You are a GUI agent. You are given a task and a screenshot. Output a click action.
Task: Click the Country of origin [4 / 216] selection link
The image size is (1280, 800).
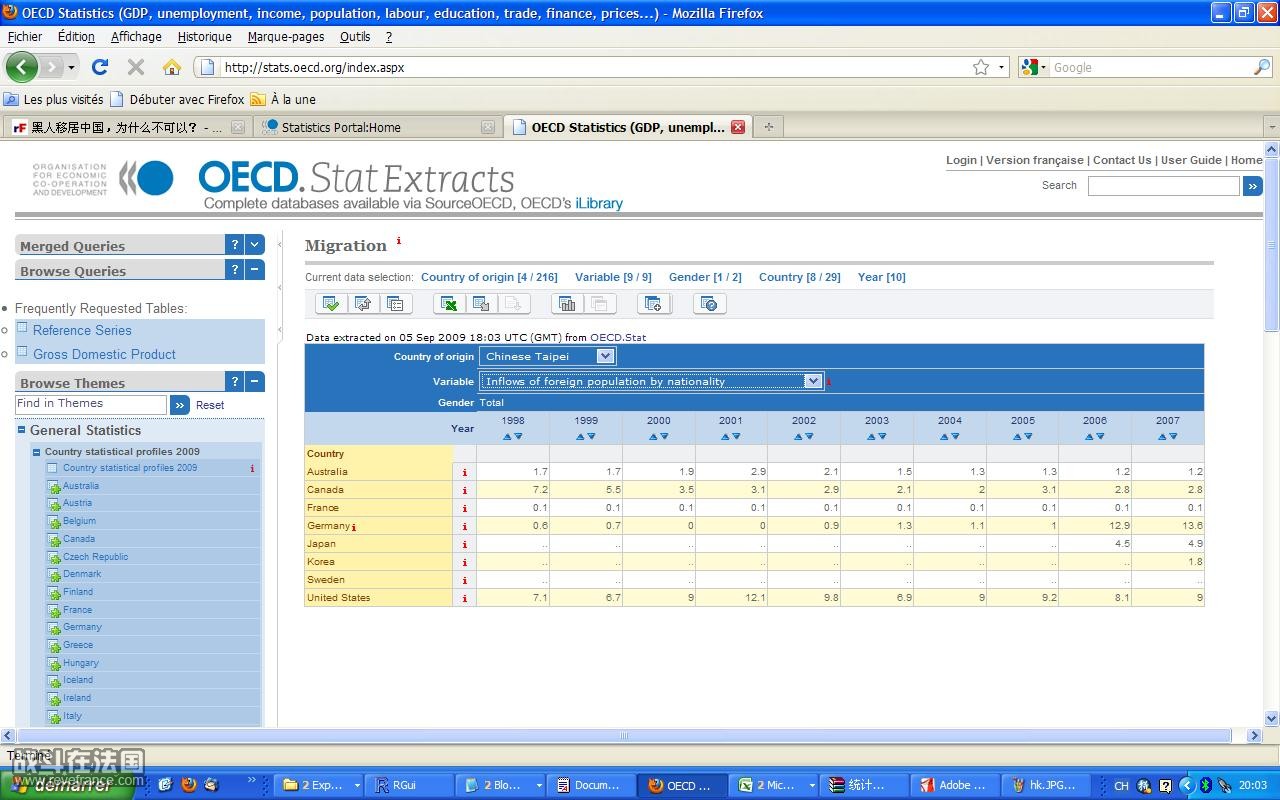tap(489, 277)
